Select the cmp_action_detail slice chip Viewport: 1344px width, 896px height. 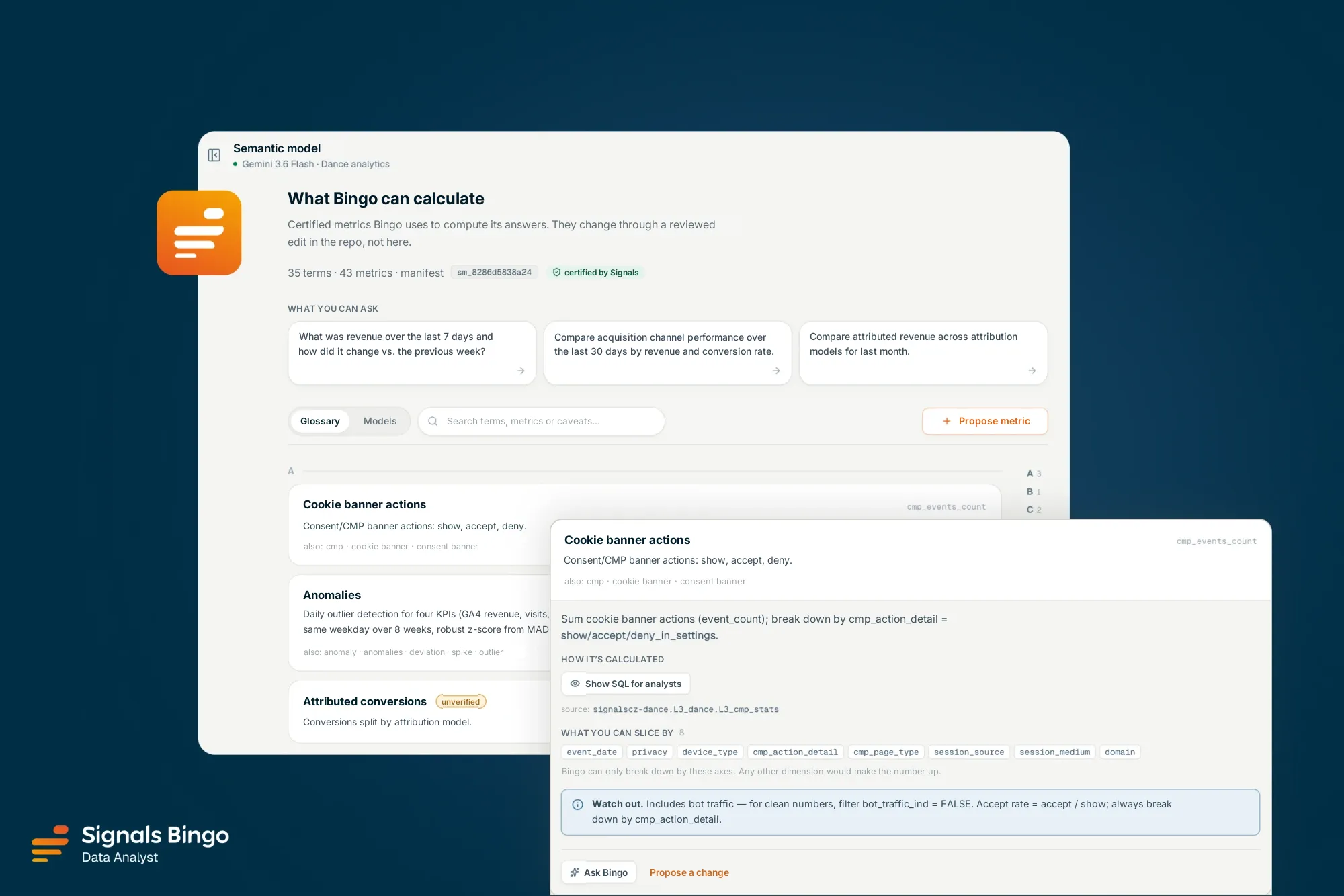pyautogui.click(x=795, y=752)
